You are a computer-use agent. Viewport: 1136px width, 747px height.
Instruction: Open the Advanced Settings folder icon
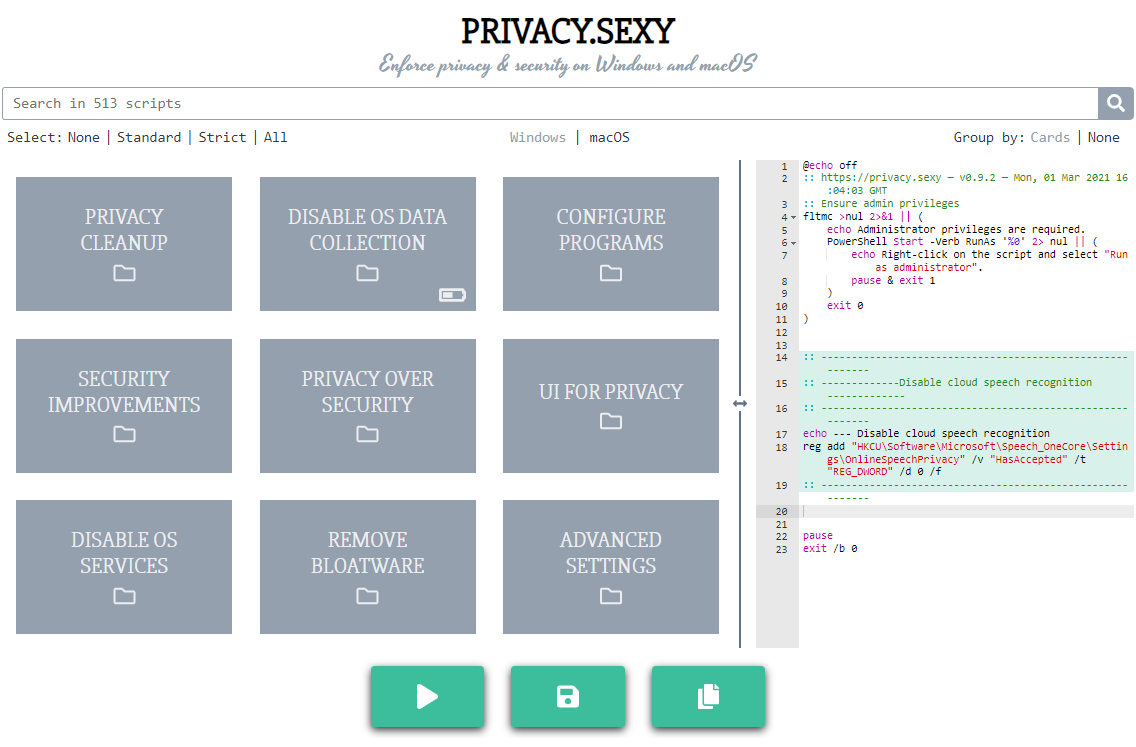pos(610,596)
